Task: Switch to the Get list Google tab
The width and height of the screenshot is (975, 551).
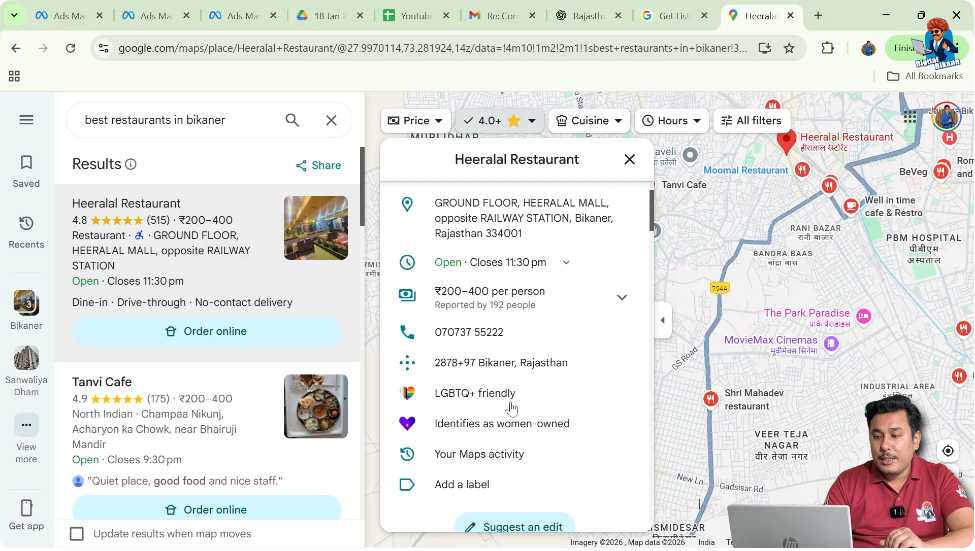Action: pyautogui.click(x=675, y=16)
